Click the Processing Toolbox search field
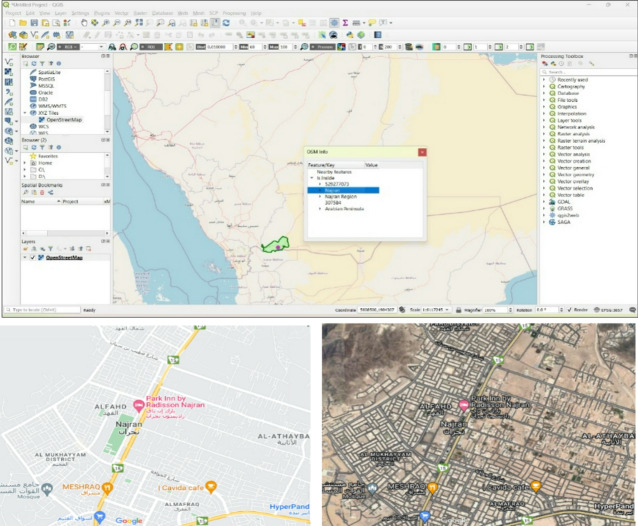 [x=588, y=72]
